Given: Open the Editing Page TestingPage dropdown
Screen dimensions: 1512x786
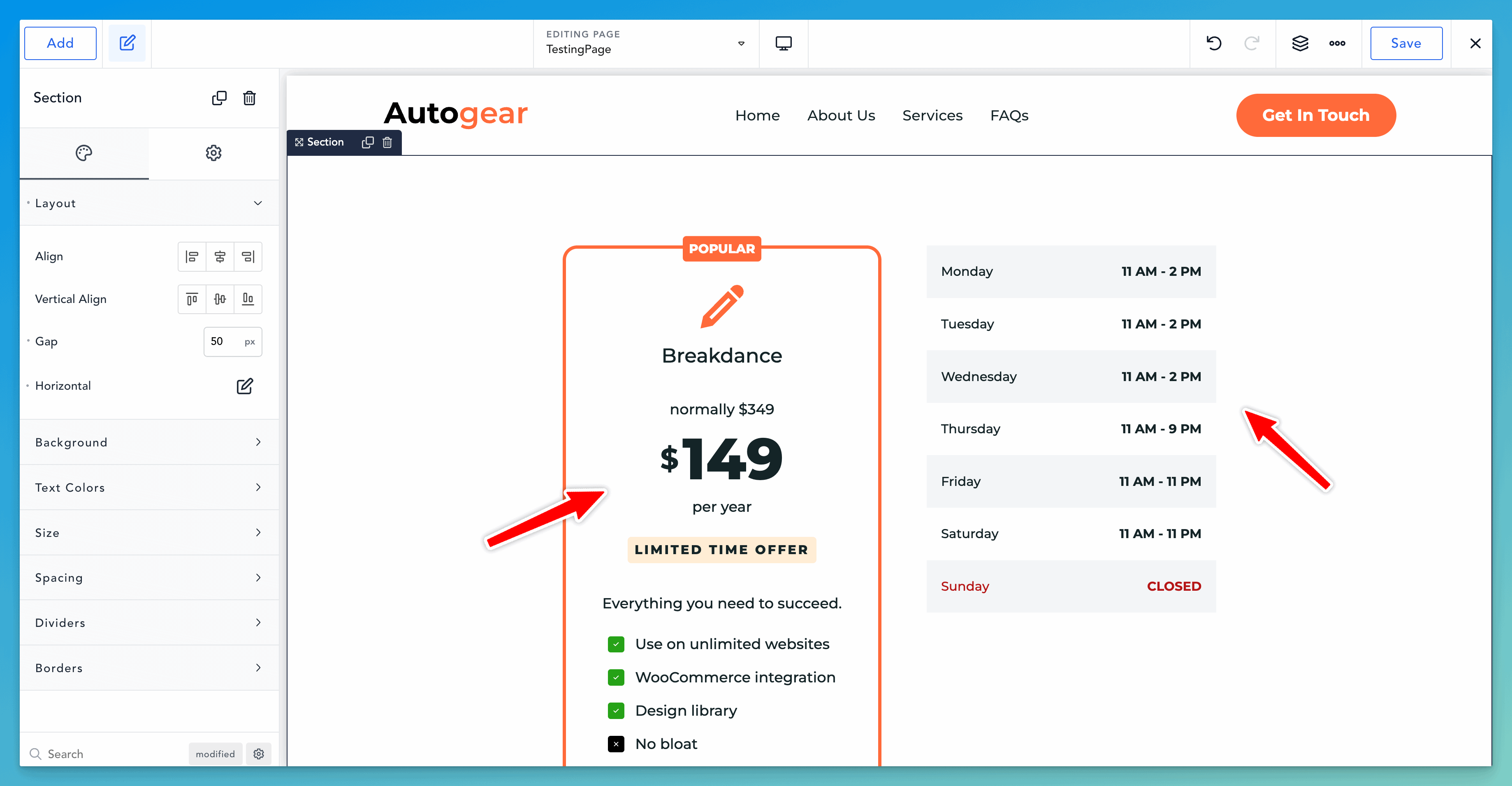Looking at the screenshot, I should (646, 43).
